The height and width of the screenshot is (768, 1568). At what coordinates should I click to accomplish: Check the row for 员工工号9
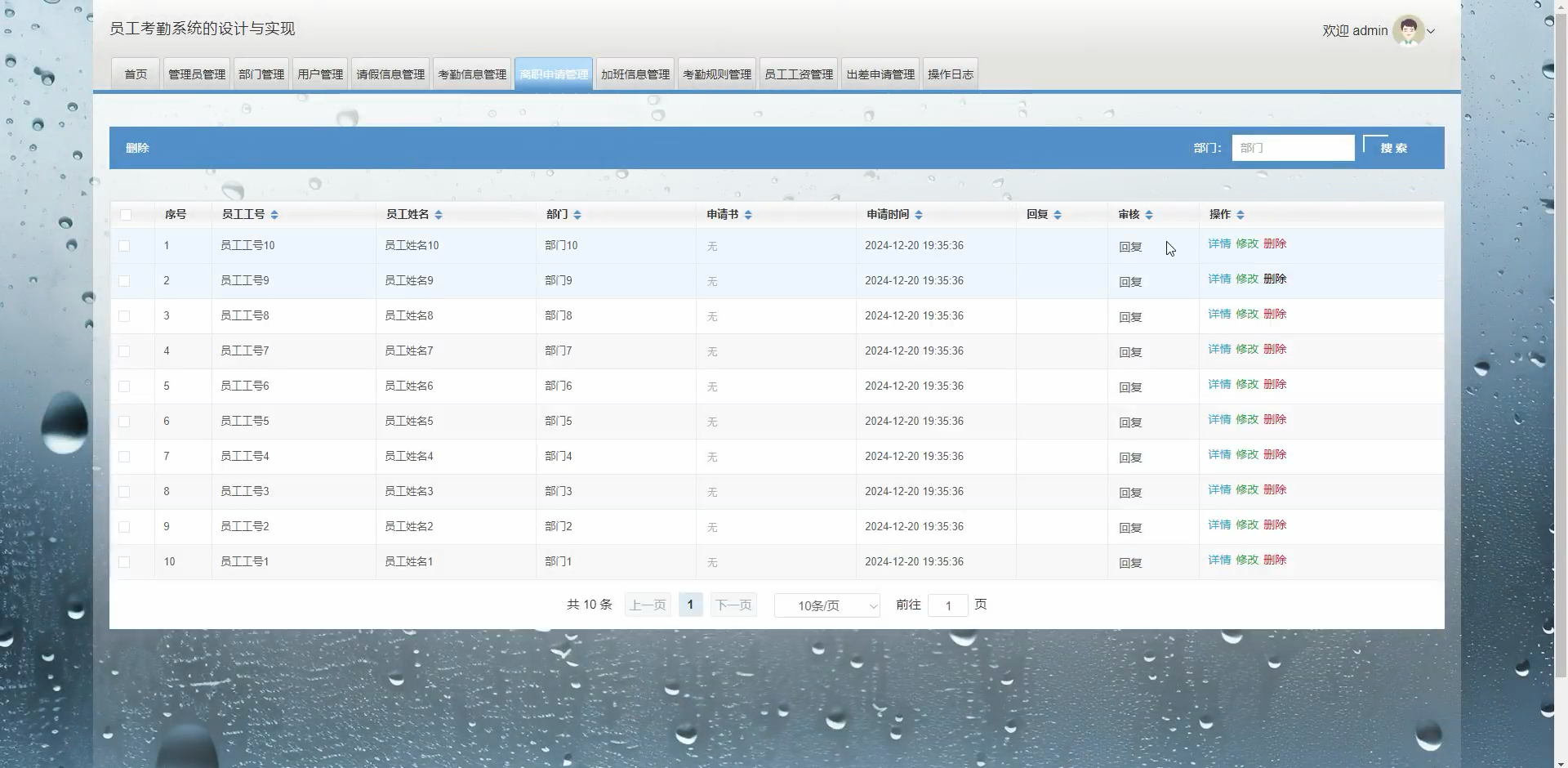point(124,281)
